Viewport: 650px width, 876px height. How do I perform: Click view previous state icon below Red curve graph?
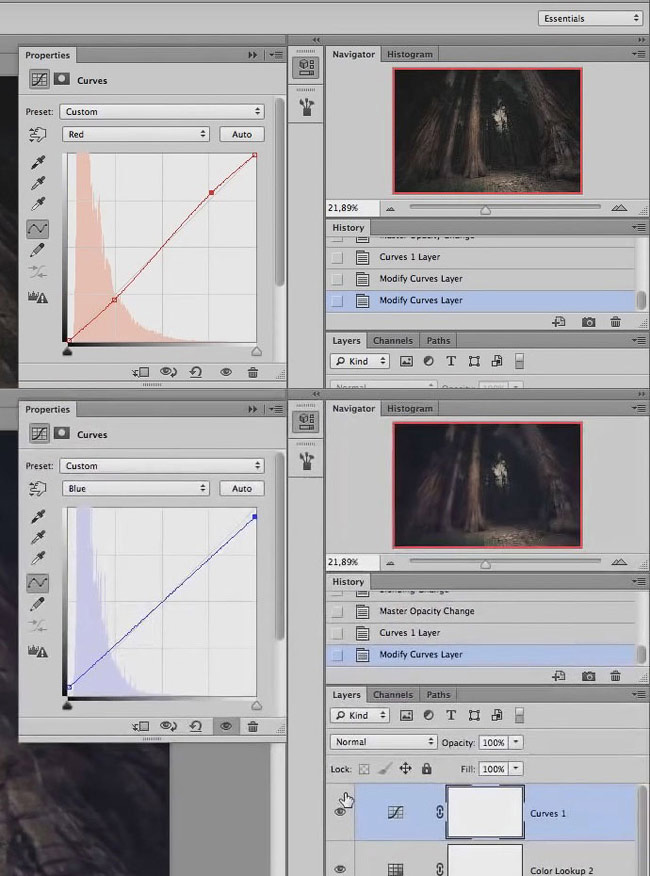pos(168,372)
